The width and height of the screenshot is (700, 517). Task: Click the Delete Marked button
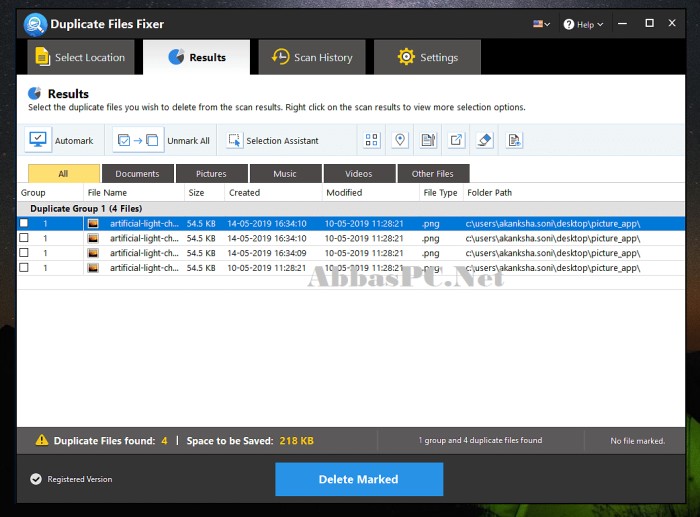click(x=359, y=479)
